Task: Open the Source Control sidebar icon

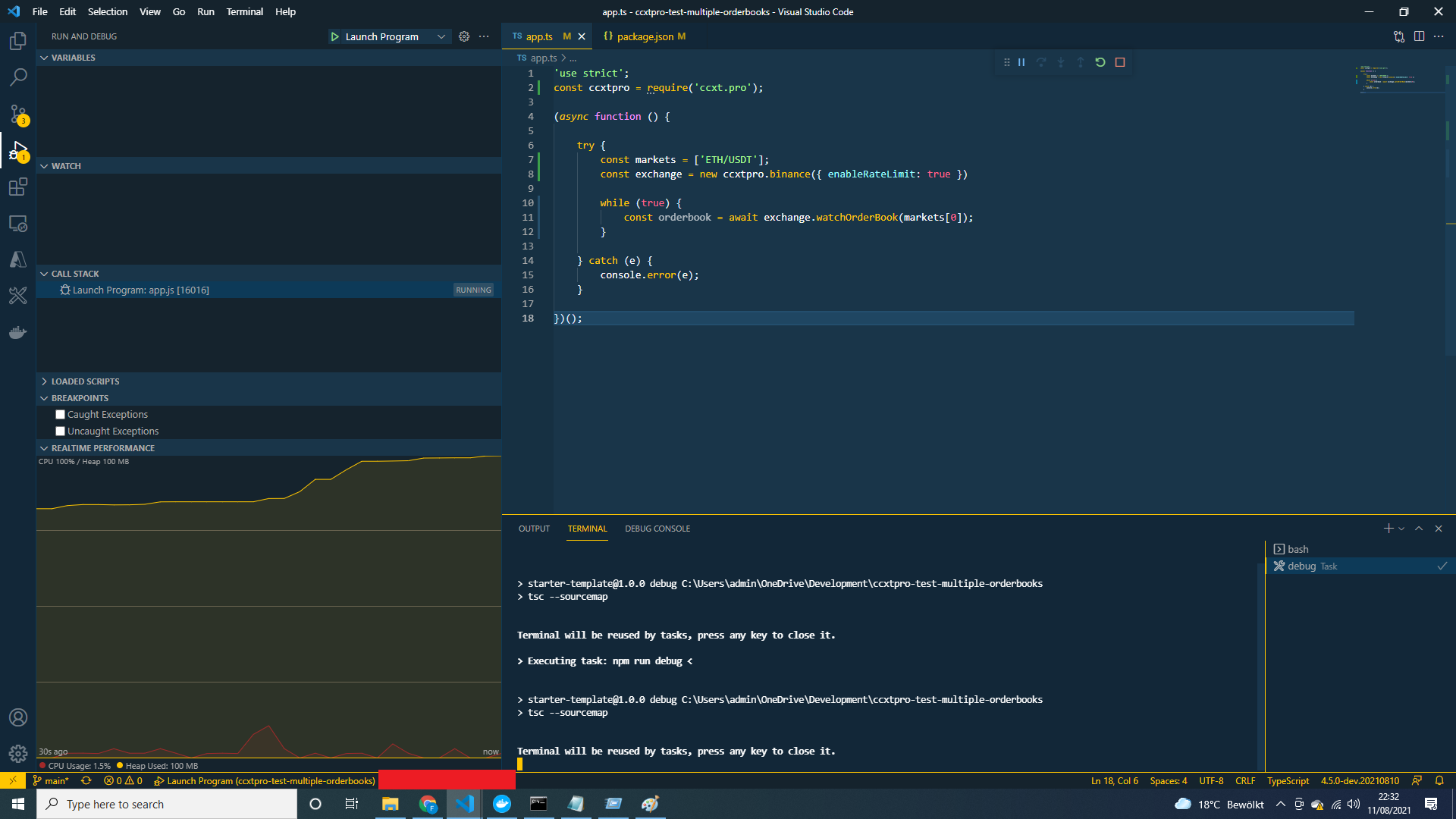Action: (x=18, y=114)
